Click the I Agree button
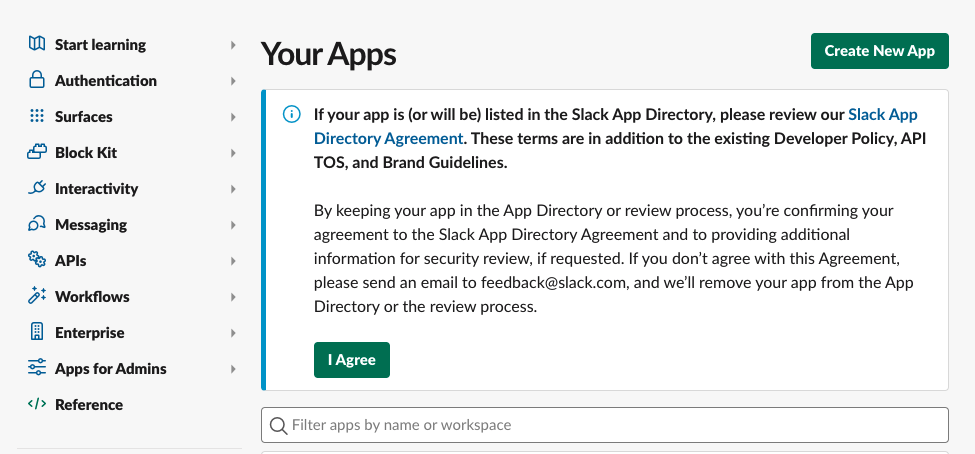Viewport: 975px width, 454px height. coord(352,359)
